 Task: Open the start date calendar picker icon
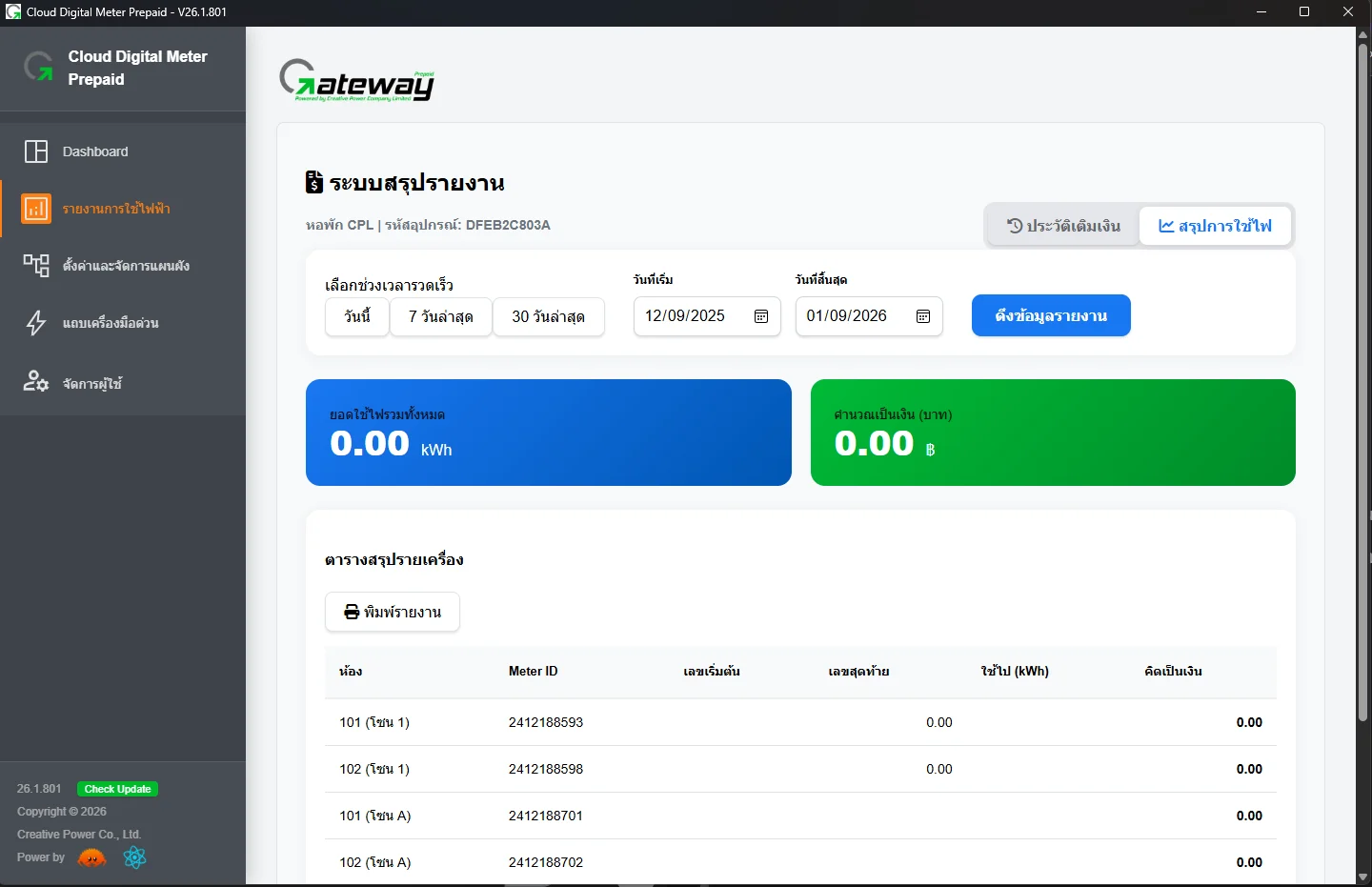(761, 316)
